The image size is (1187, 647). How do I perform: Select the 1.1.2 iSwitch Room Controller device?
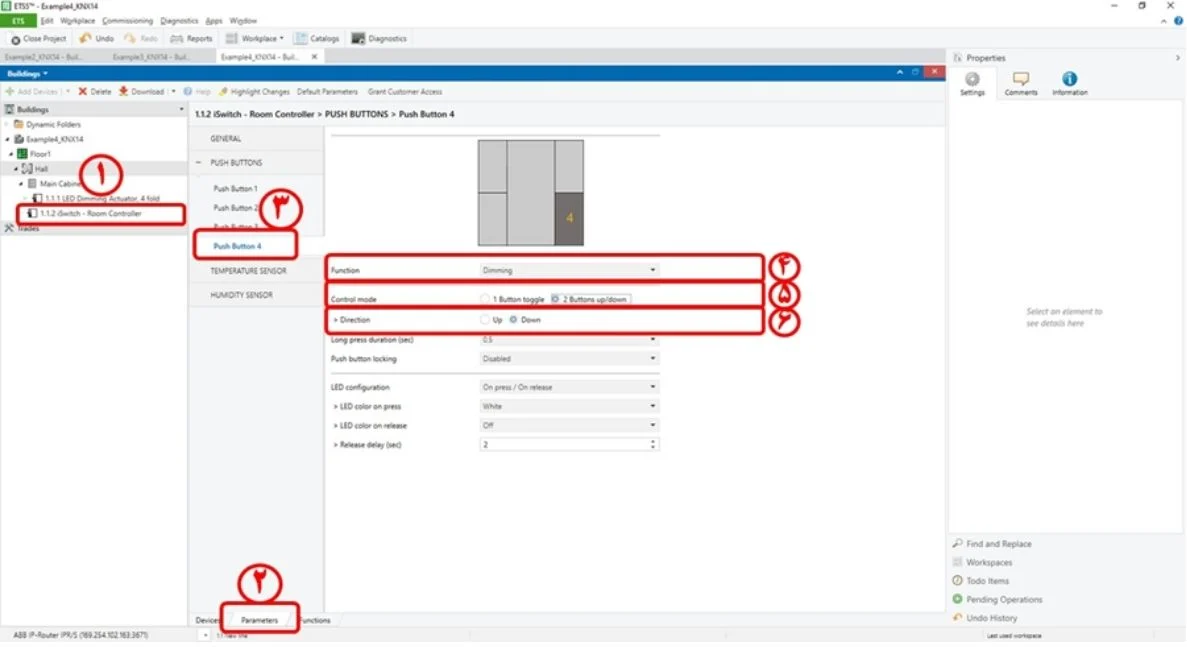point(91,213)
